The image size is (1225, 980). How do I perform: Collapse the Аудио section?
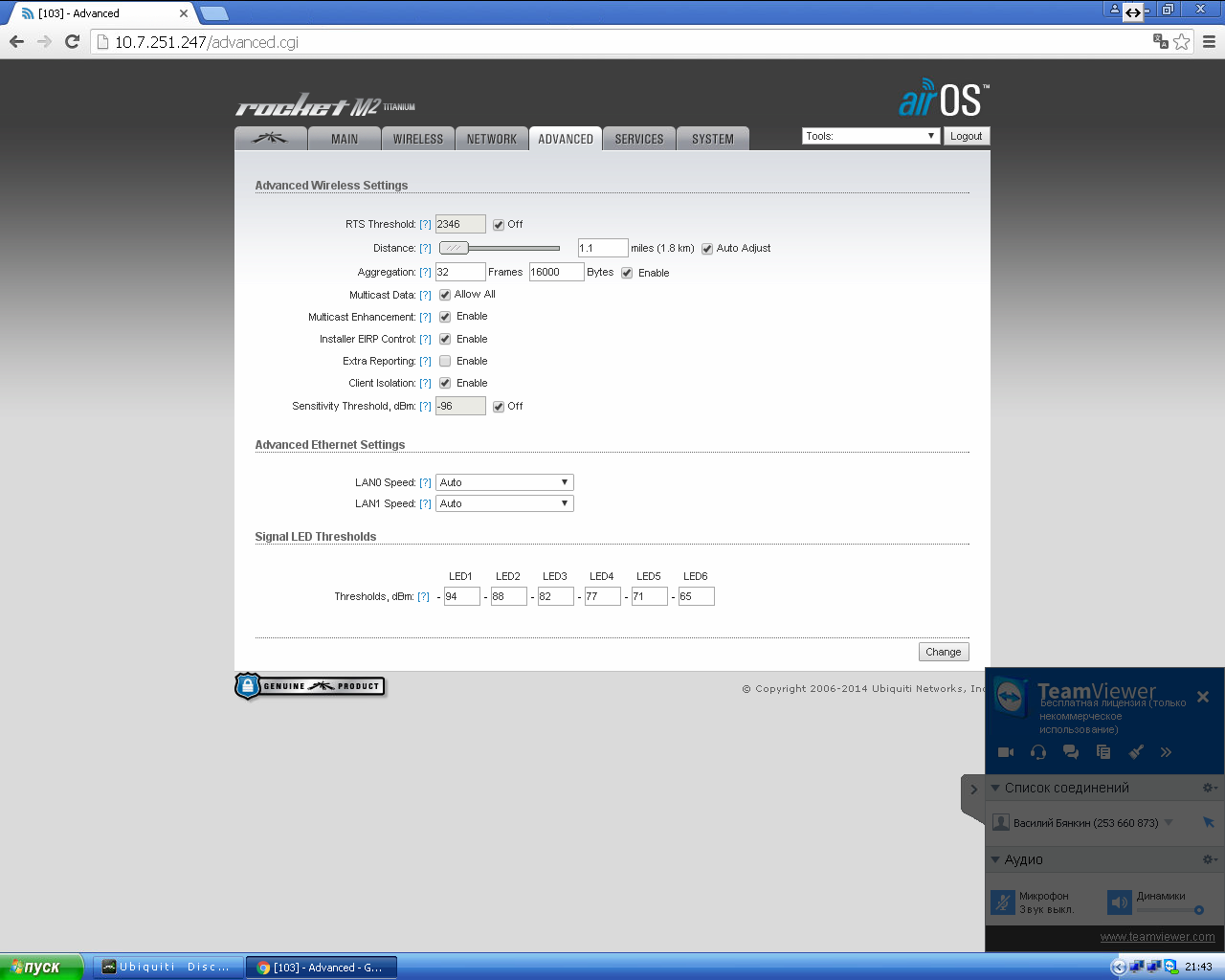(995, 859)
